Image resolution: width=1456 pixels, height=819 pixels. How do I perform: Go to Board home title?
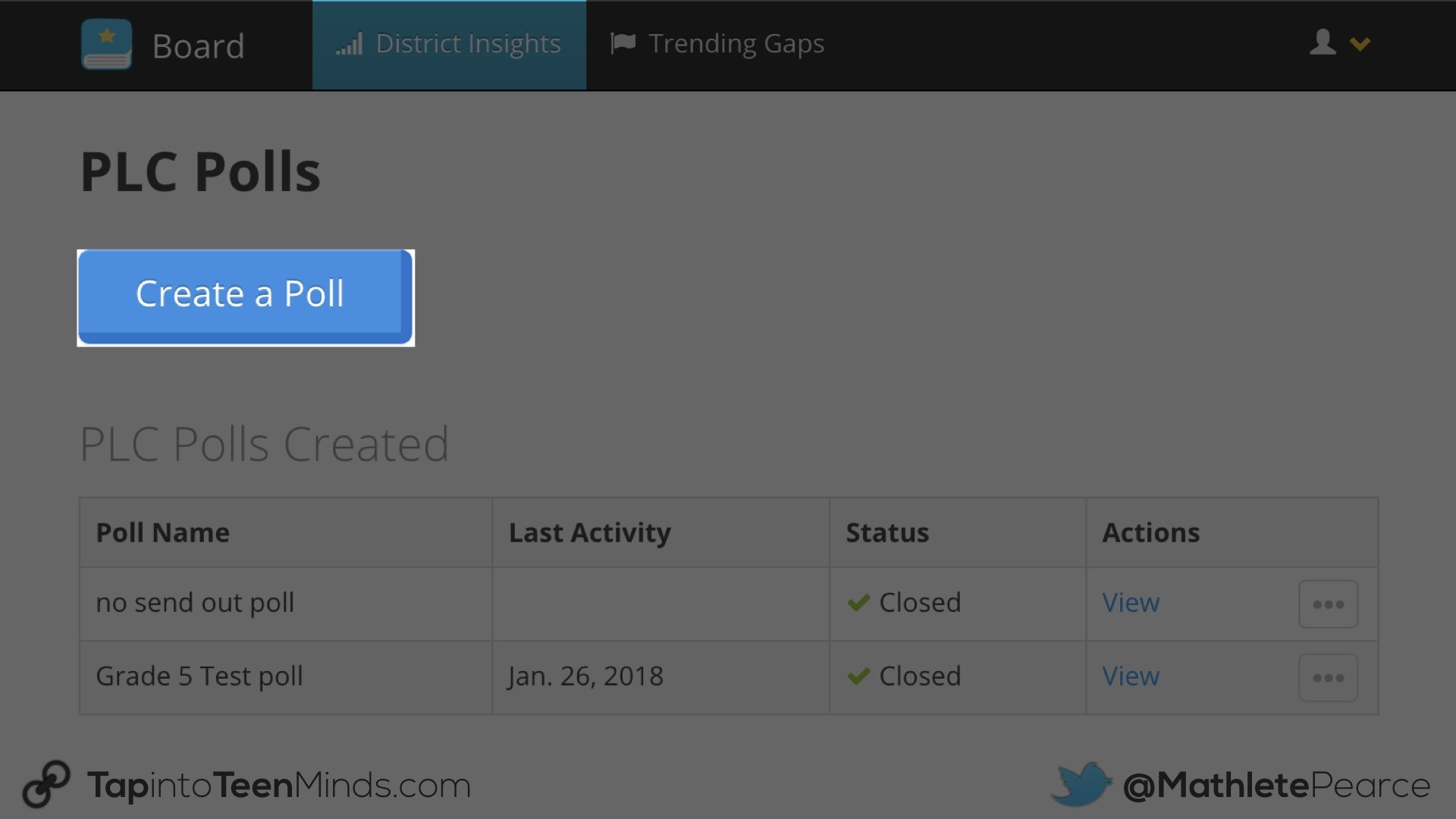pos(198,46)
